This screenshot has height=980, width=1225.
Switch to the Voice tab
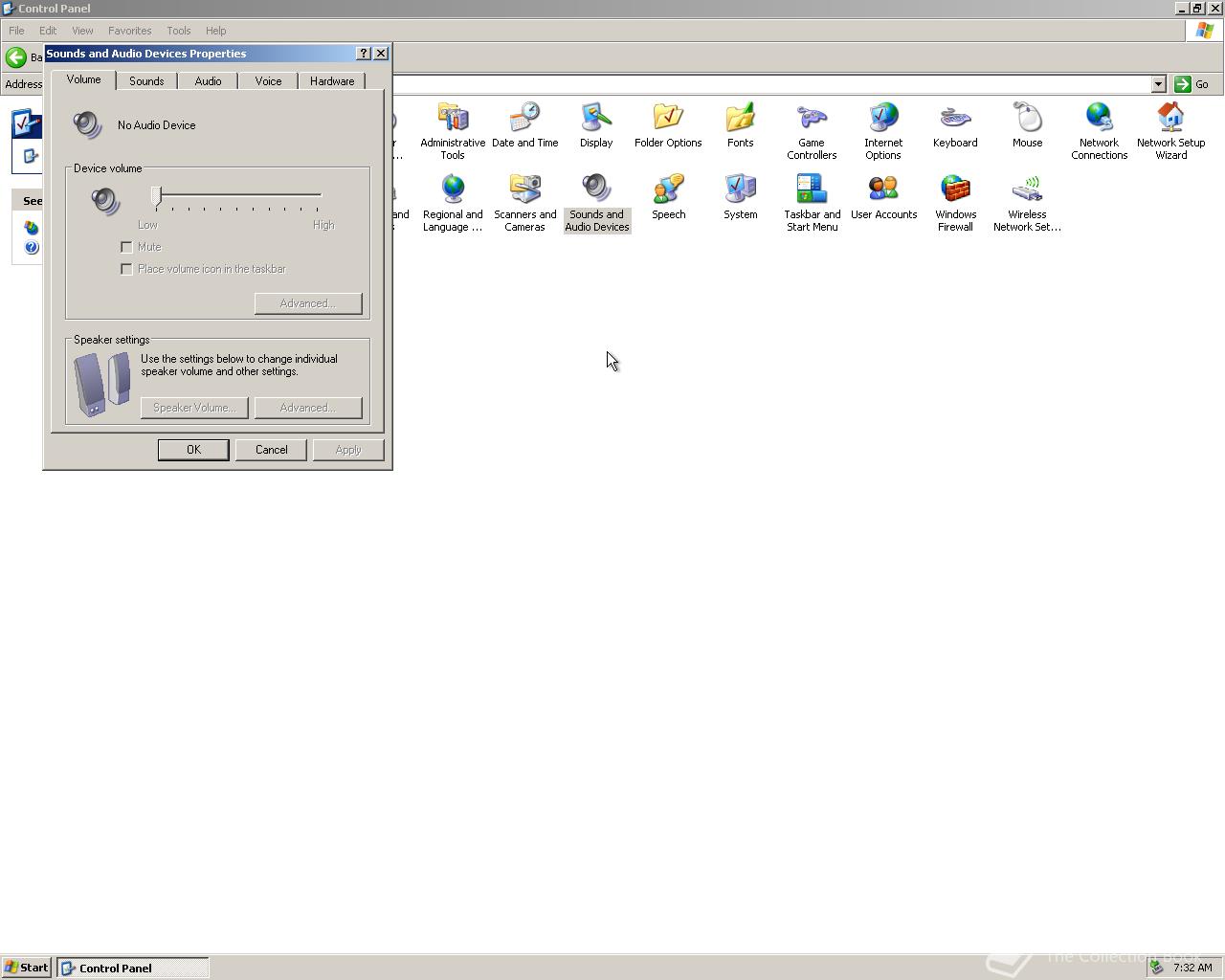[x=268, y=81]
